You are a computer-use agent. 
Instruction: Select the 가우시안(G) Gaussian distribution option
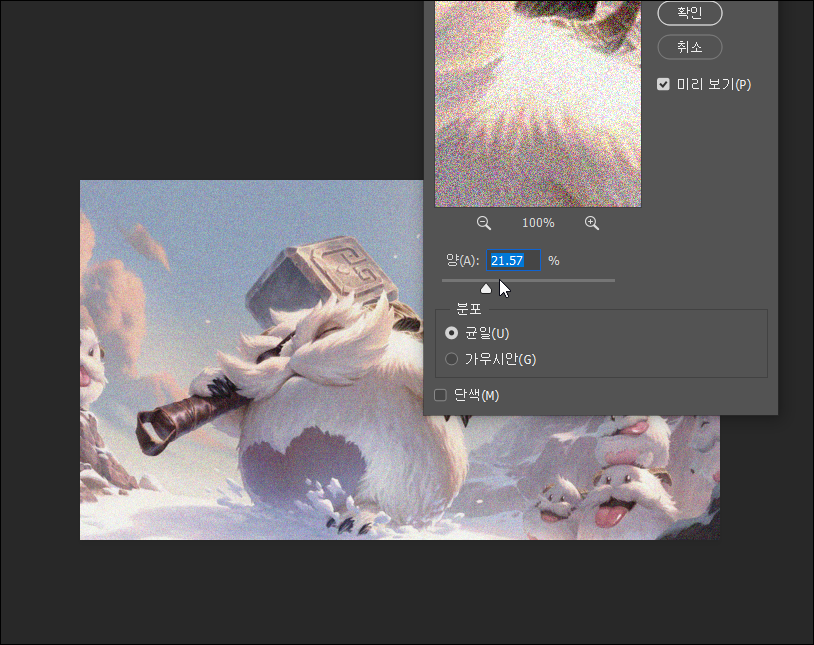tap(452, 359)
